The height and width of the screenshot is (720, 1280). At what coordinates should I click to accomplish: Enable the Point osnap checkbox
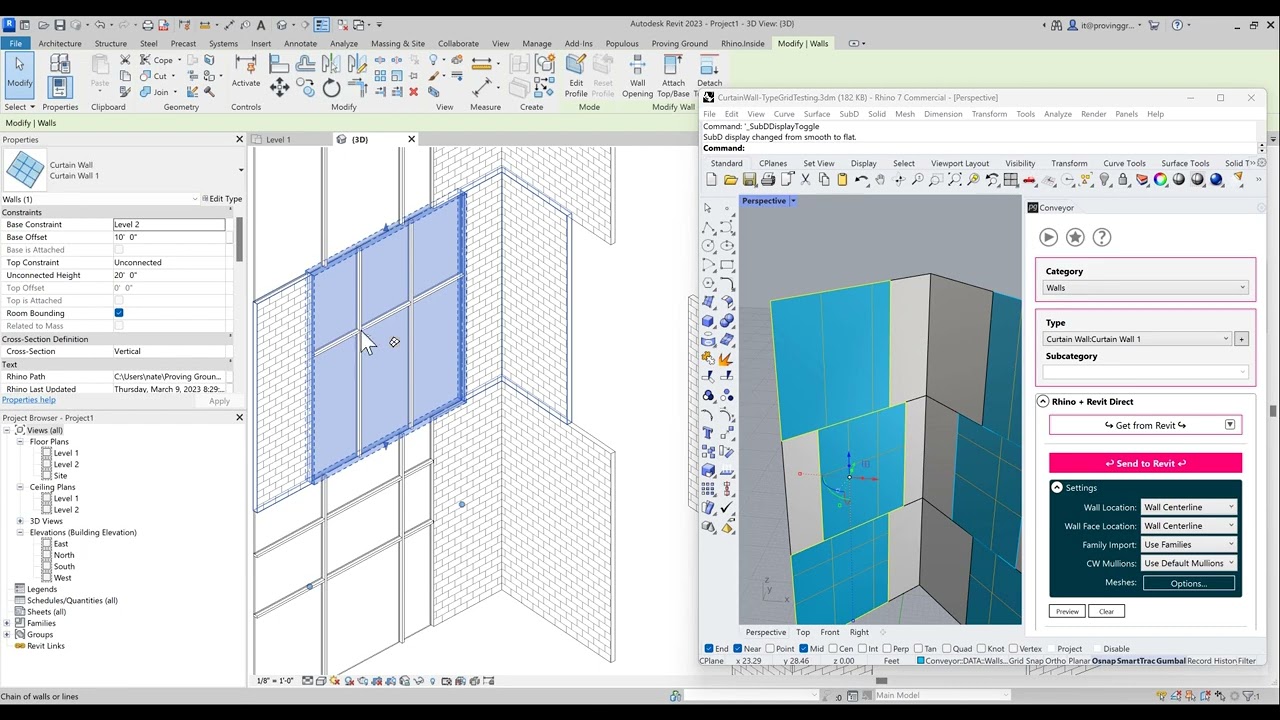[771, 649]
